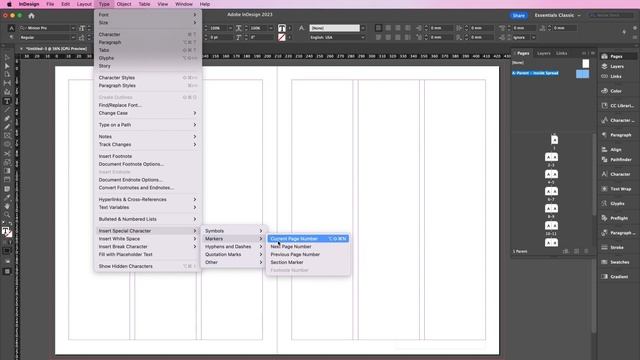
Task: Open the Align panel in dock
Action: 611,150
